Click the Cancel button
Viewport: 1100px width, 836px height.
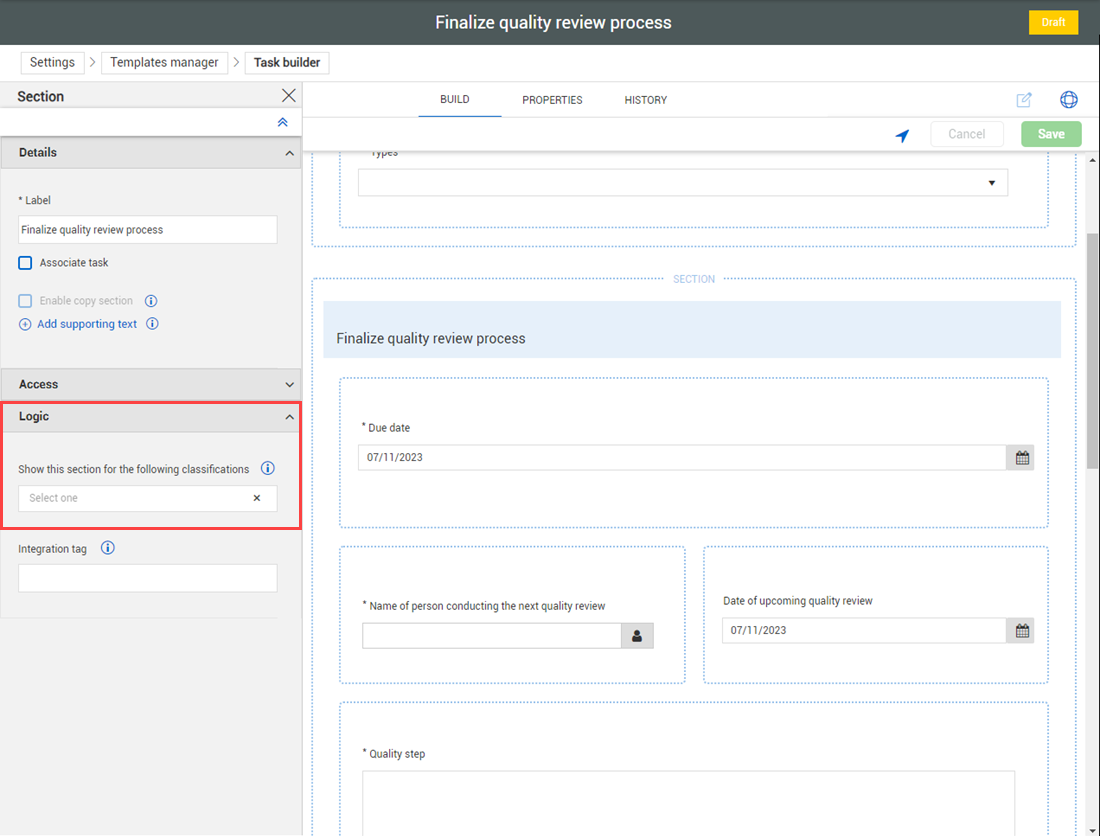click(x=967, y=134)
